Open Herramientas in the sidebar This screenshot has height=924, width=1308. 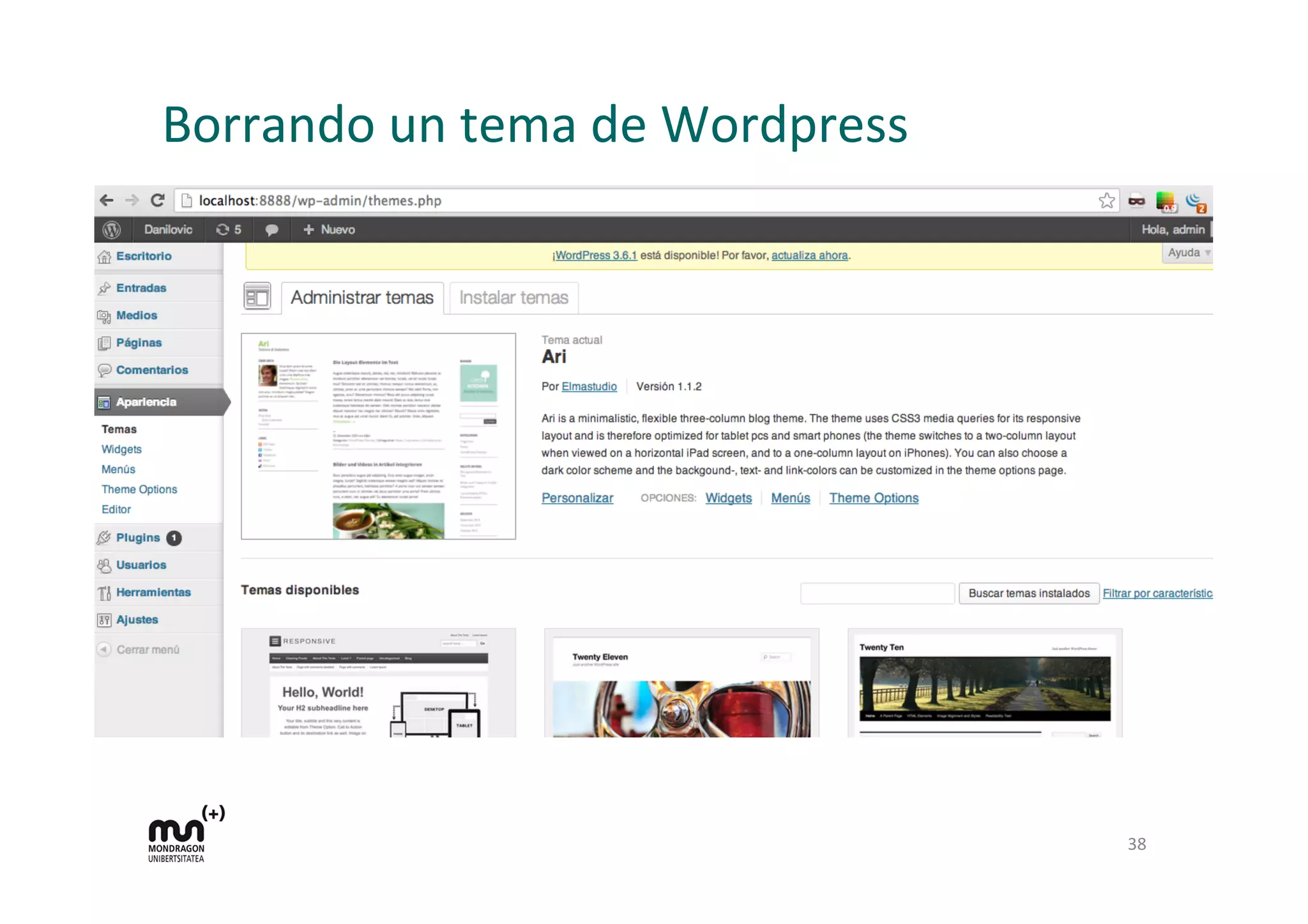click(x=153, y=593)
